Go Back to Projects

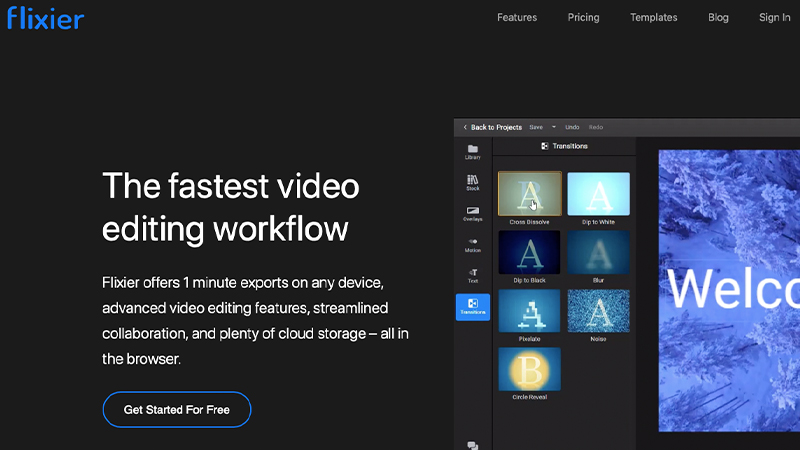492,127
